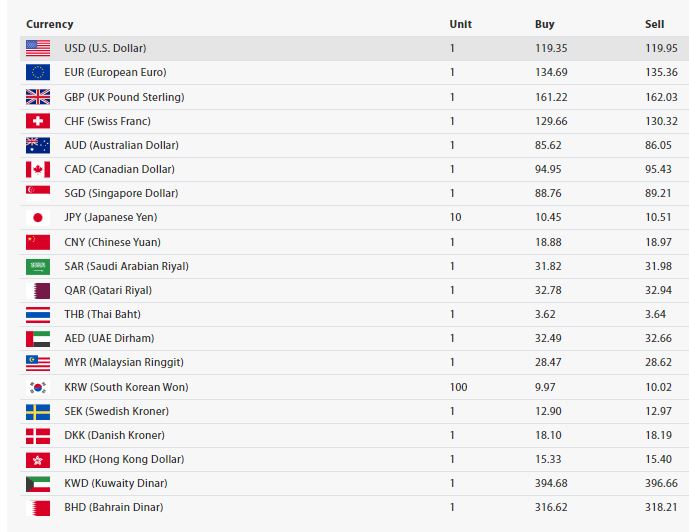Click the AUD (Australian Dollar) label

122,145
